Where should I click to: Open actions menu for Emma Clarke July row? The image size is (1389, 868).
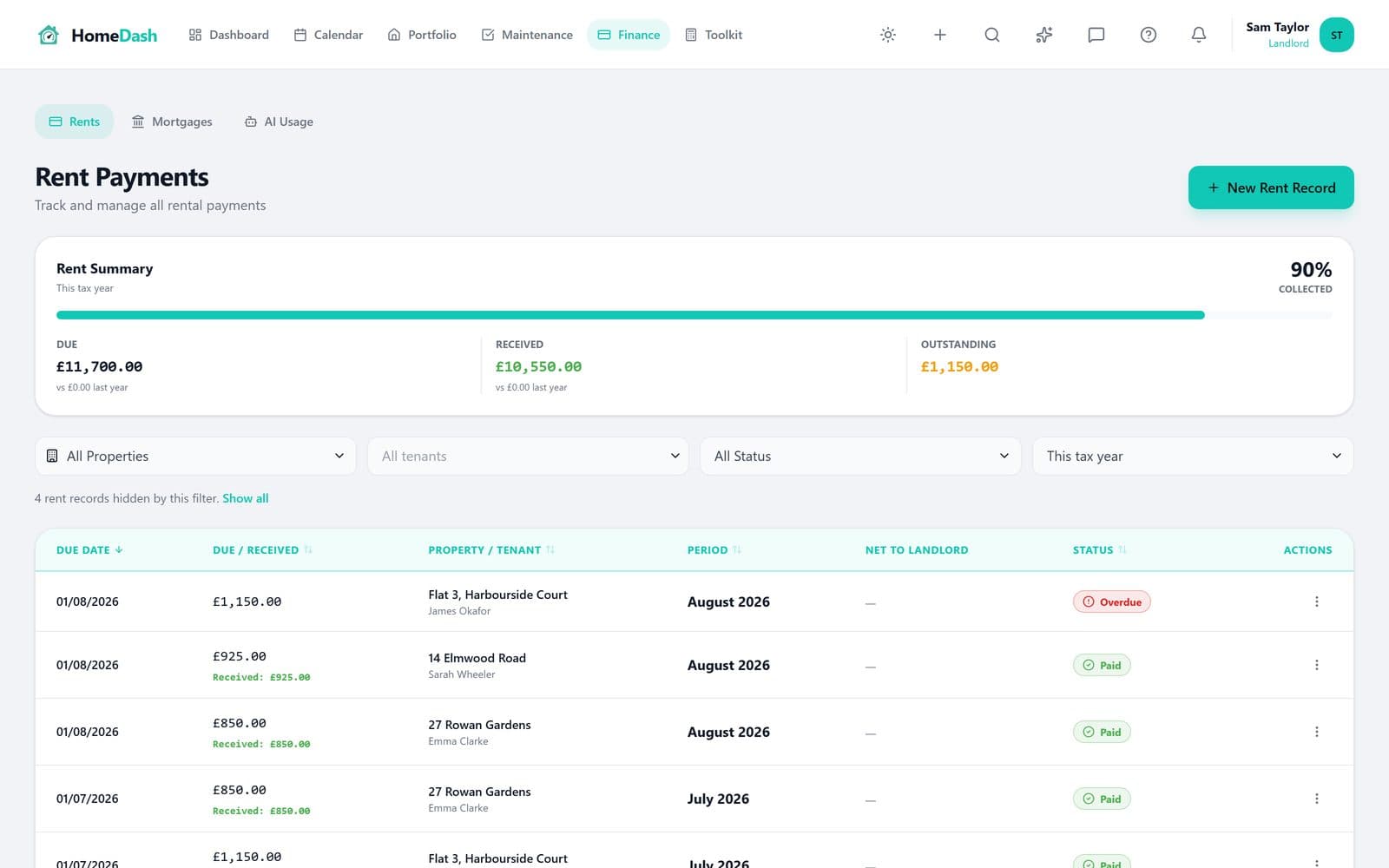tap(1316, 799)
